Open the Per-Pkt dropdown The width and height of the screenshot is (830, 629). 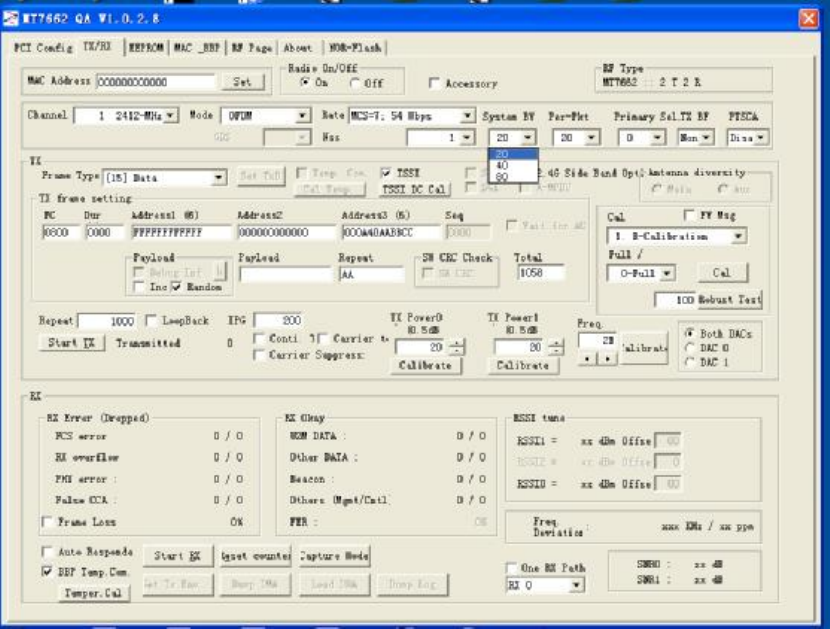point(592,138)
